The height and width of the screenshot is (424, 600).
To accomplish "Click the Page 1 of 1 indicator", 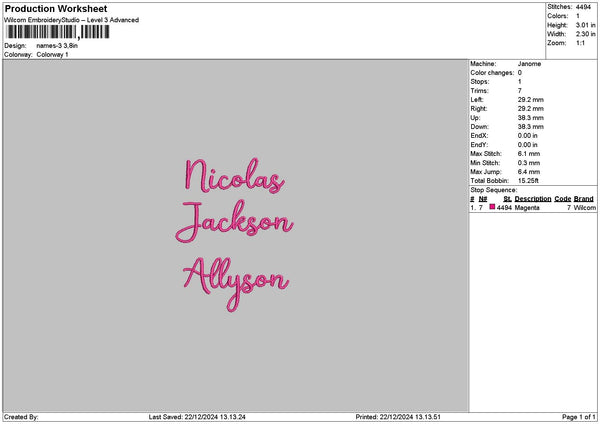I will (x=579, y=417).
